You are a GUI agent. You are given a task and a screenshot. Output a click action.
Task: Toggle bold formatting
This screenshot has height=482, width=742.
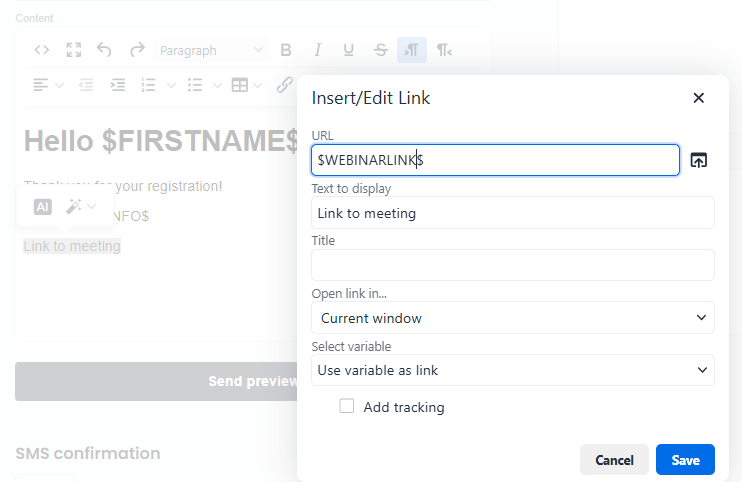tap(286, 50)
